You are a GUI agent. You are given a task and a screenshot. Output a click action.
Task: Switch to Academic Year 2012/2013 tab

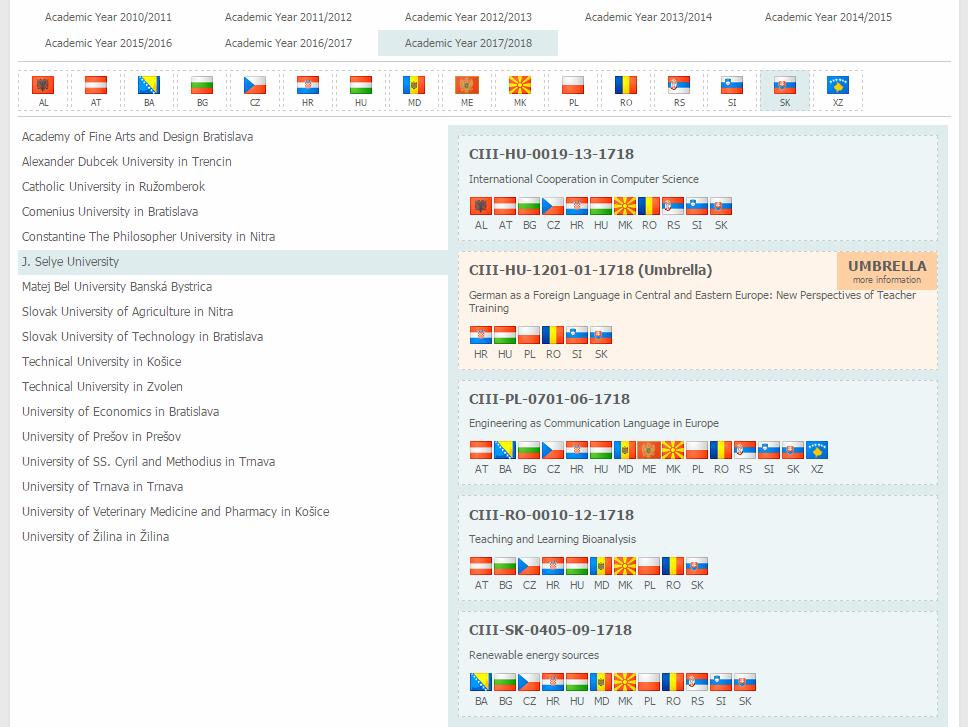[x=468, y=17]
